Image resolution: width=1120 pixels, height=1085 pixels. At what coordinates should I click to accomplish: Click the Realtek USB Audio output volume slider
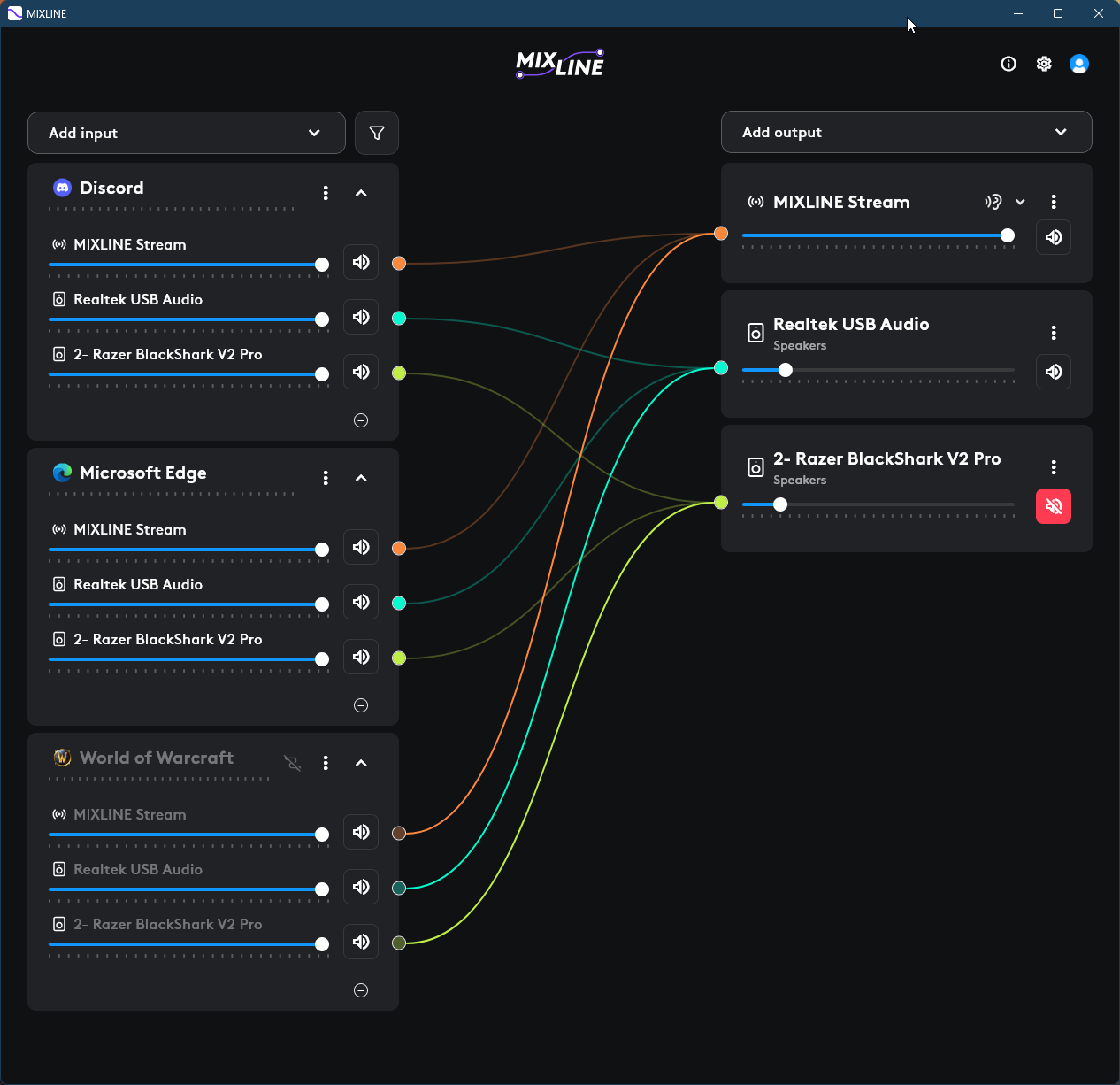878,370
